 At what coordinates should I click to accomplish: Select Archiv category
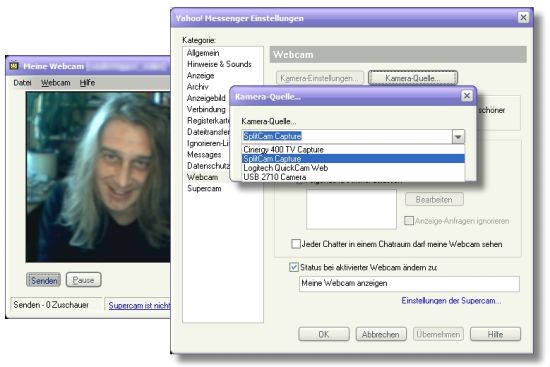click(x=197, y=87)
